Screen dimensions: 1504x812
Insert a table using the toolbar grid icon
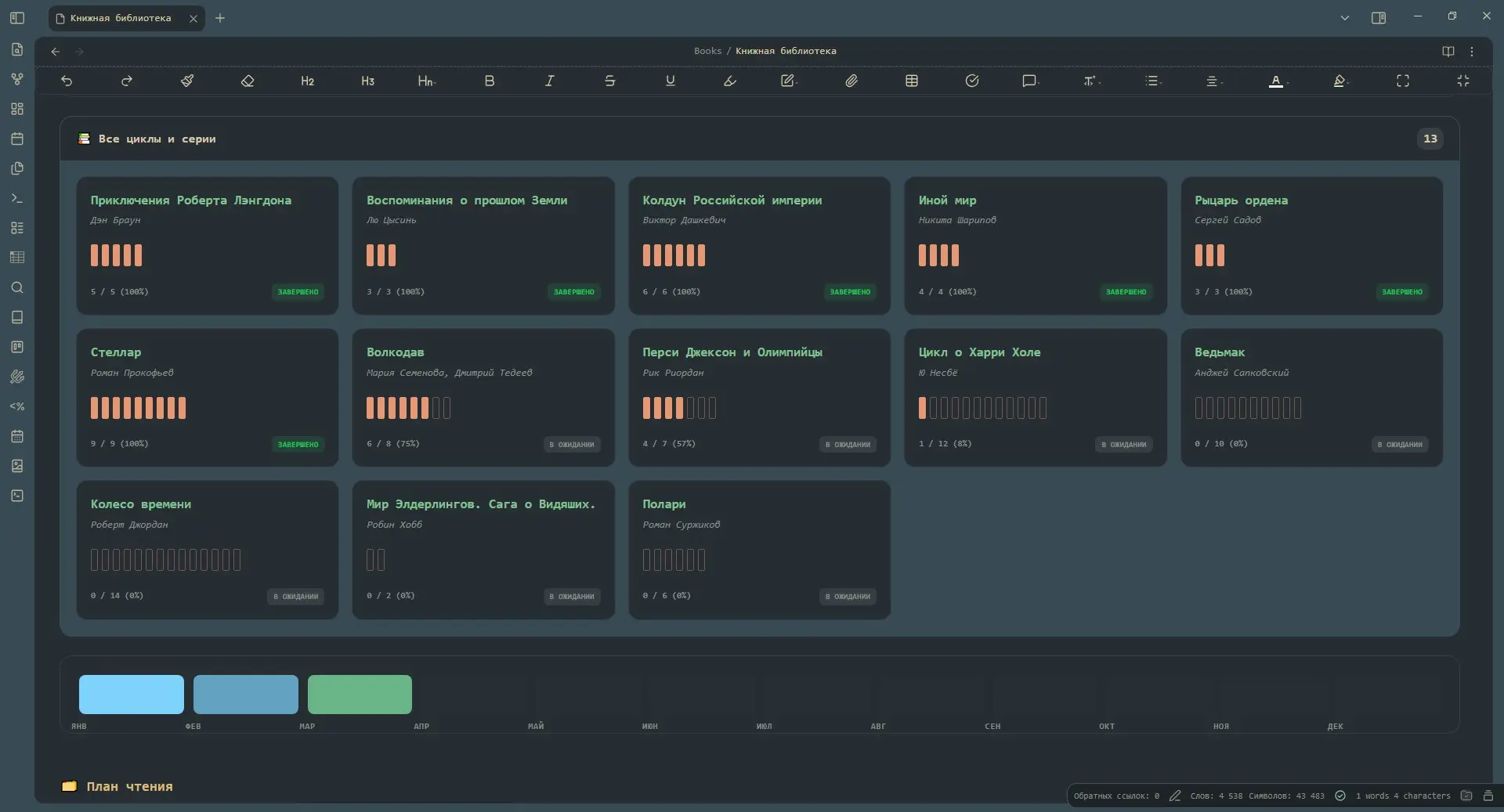(912, 81)
